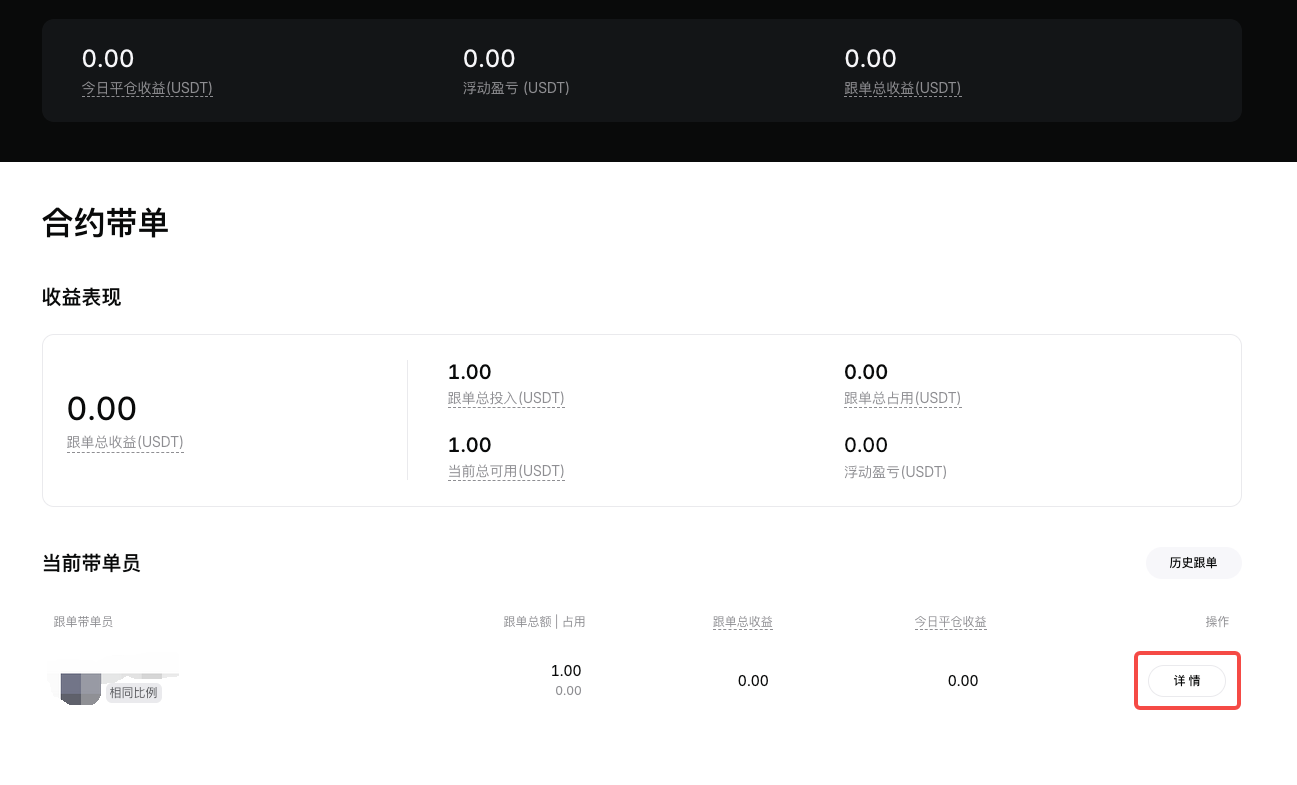
Task: Click the 跟单总收益 column header
Action: pos(742,622)
